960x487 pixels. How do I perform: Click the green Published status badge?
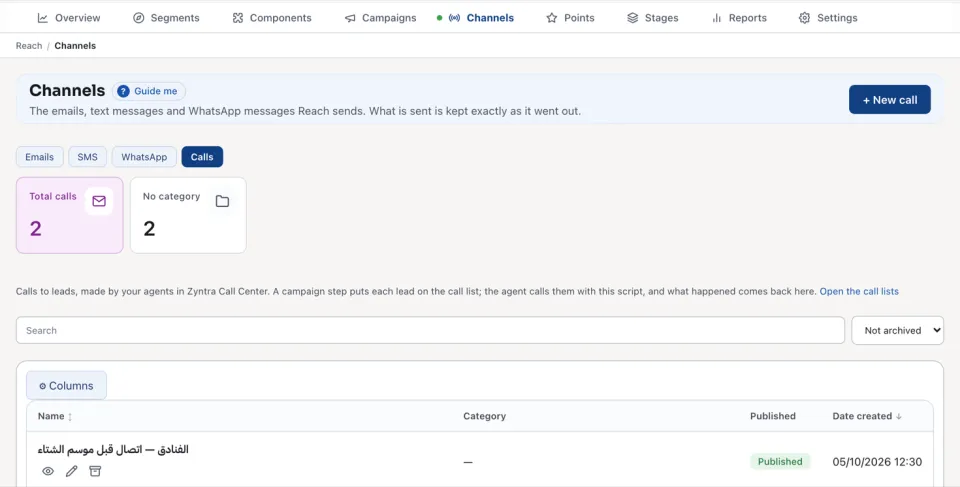780,462
